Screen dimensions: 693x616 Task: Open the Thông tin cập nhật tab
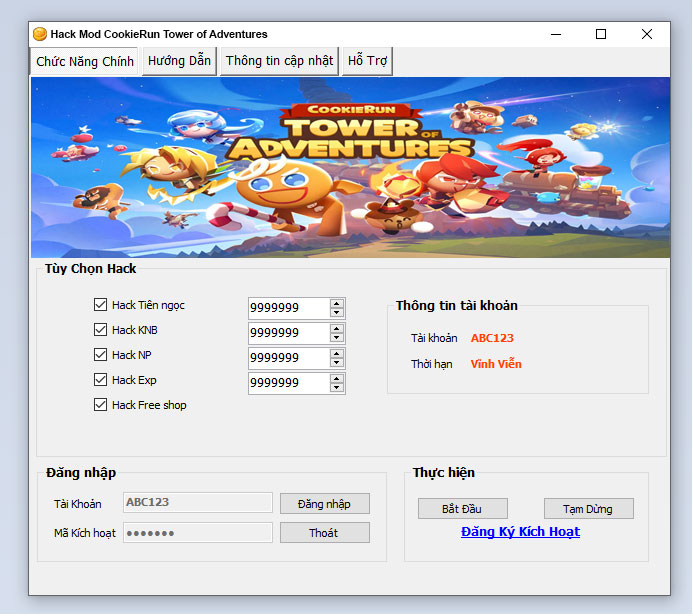279,61
